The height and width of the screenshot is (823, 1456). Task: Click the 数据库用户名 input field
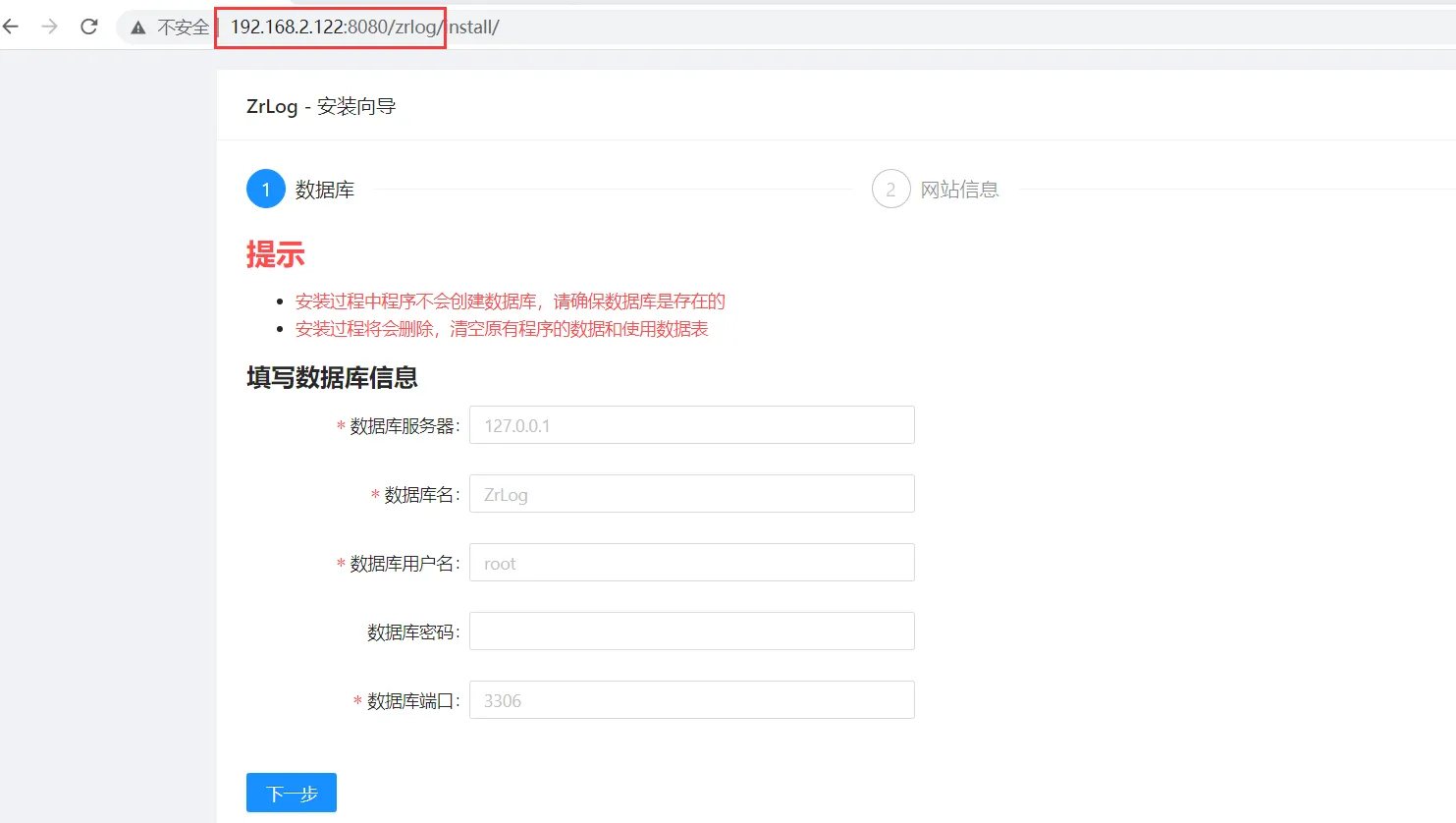(691, 563)
